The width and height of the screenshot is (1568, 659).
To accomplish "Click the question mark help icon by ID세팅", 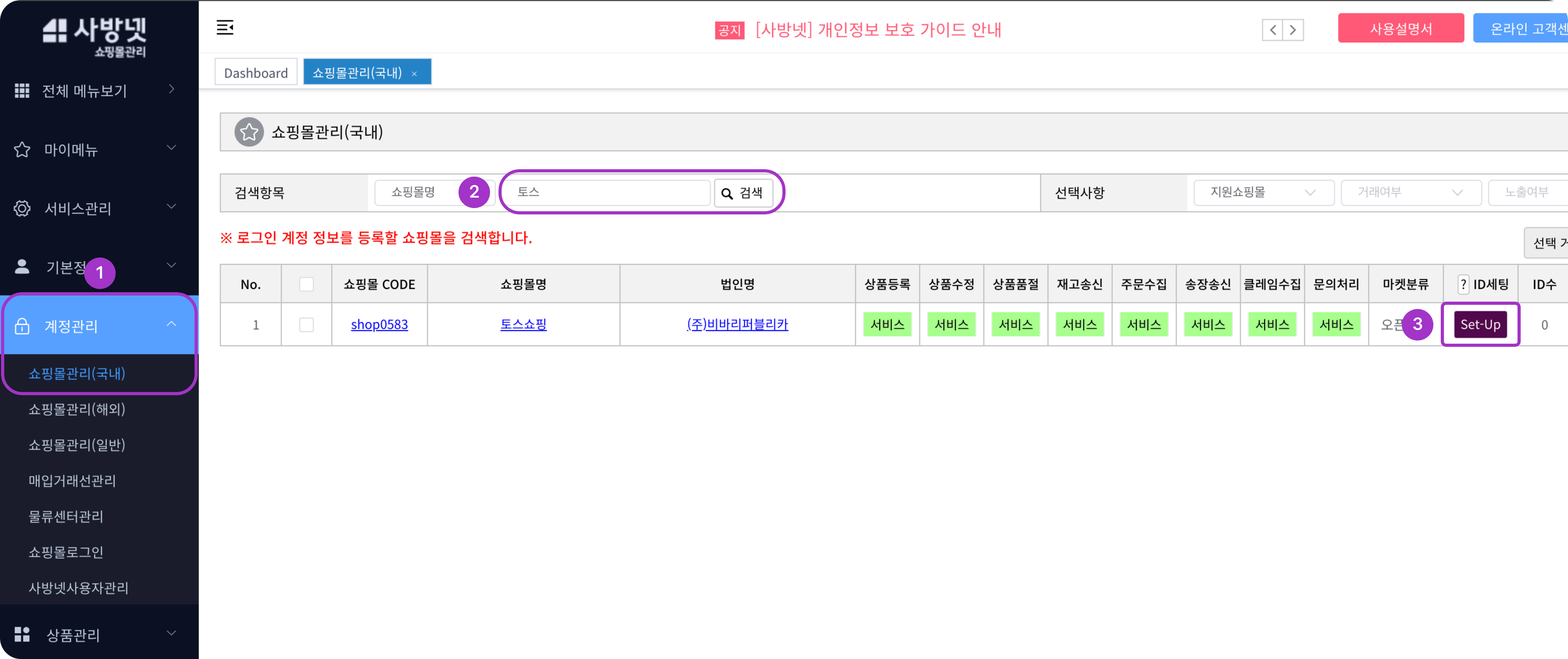I will tap(1463, 284).
